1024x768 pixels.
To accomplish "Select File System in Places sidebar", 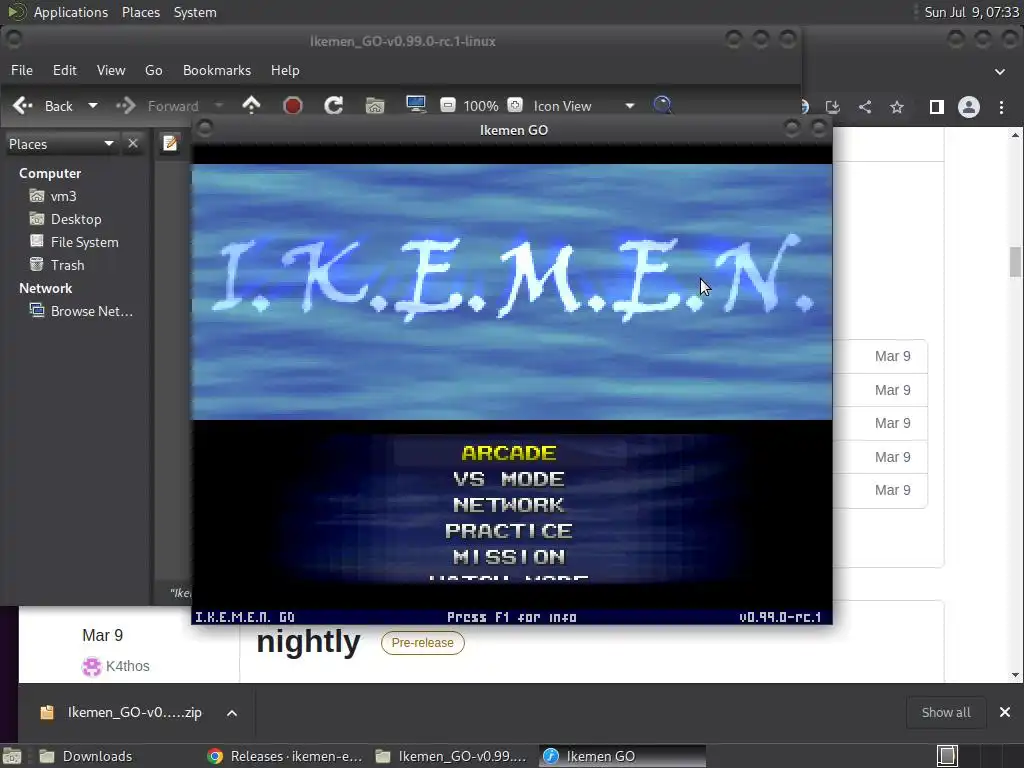I will 74,242.
